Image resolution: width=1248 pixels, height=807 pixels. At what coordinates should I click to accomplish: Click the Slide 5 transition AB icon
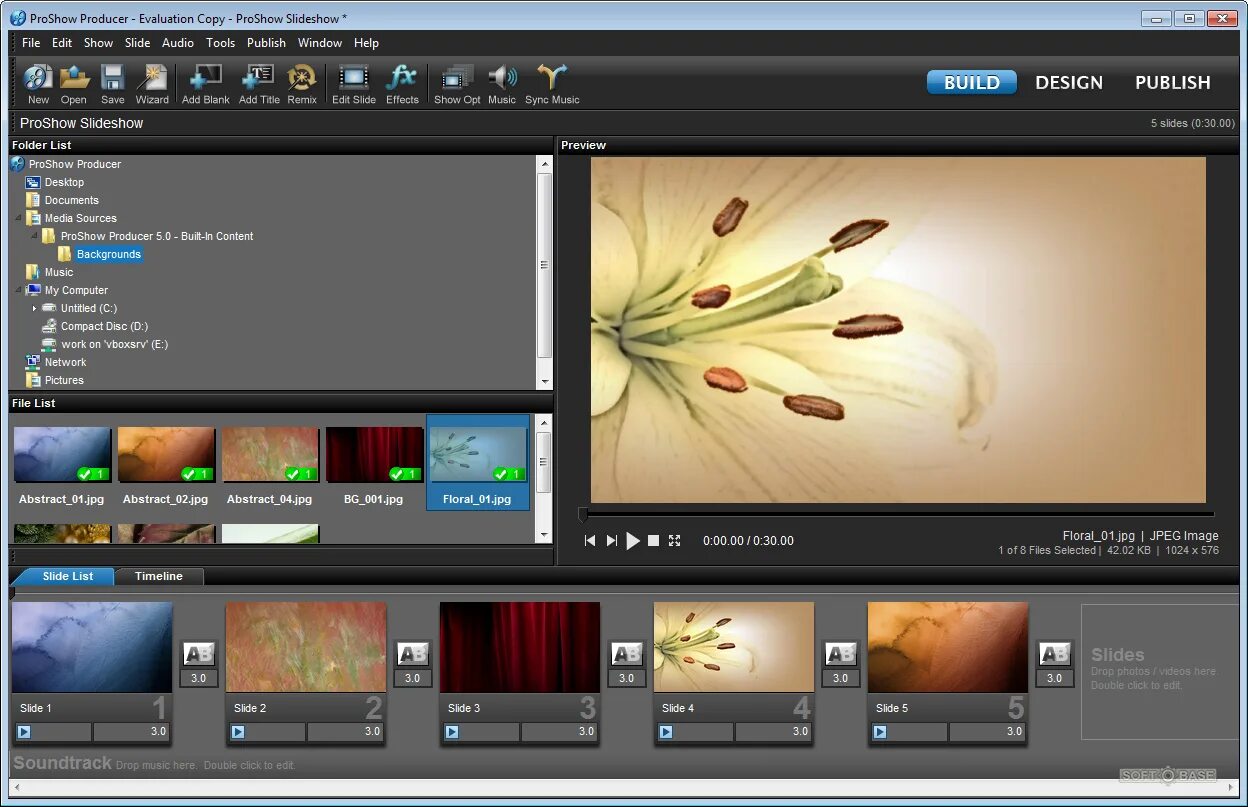coord(1055,653)
